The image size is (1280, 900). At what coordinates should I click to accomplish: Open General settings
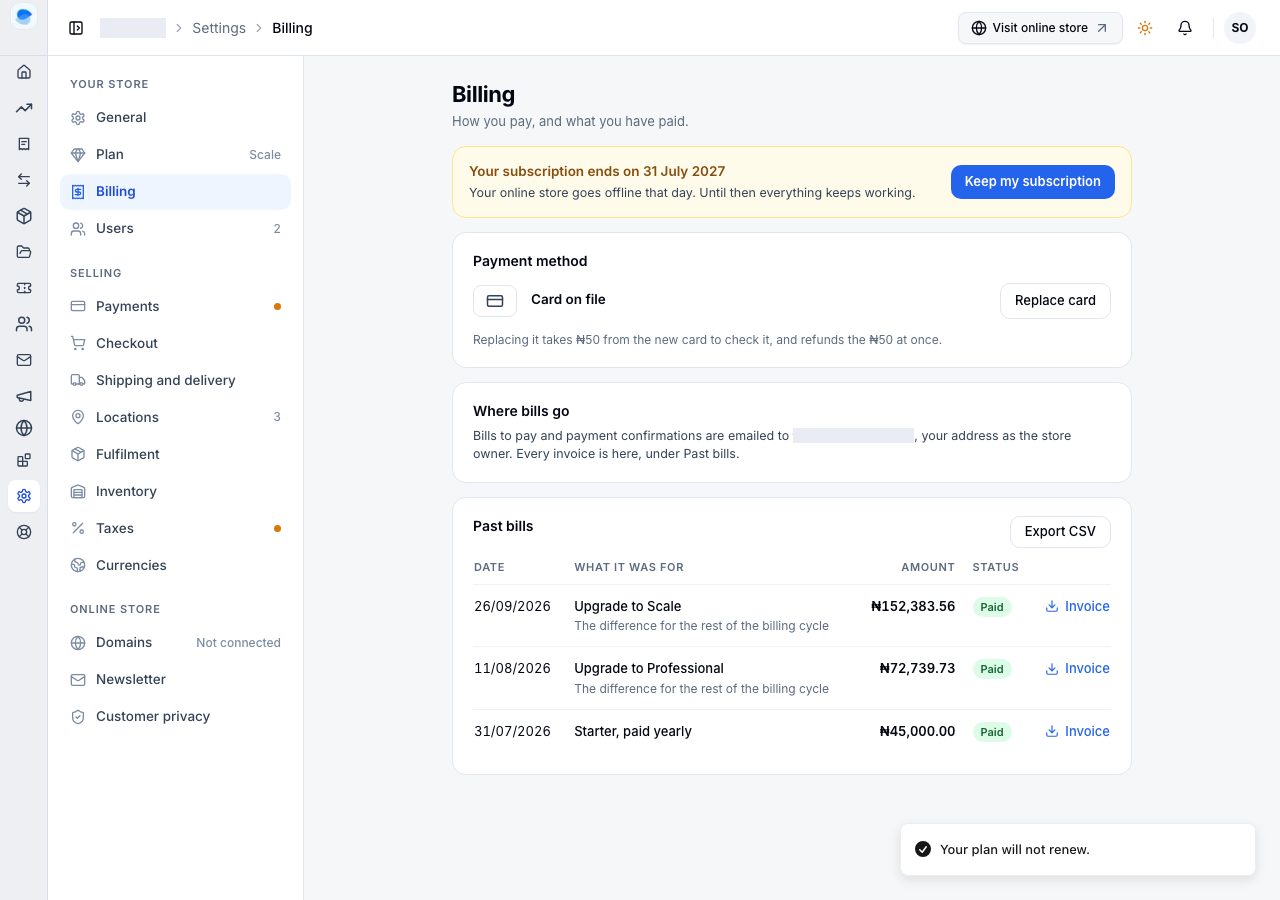(175, 117)
